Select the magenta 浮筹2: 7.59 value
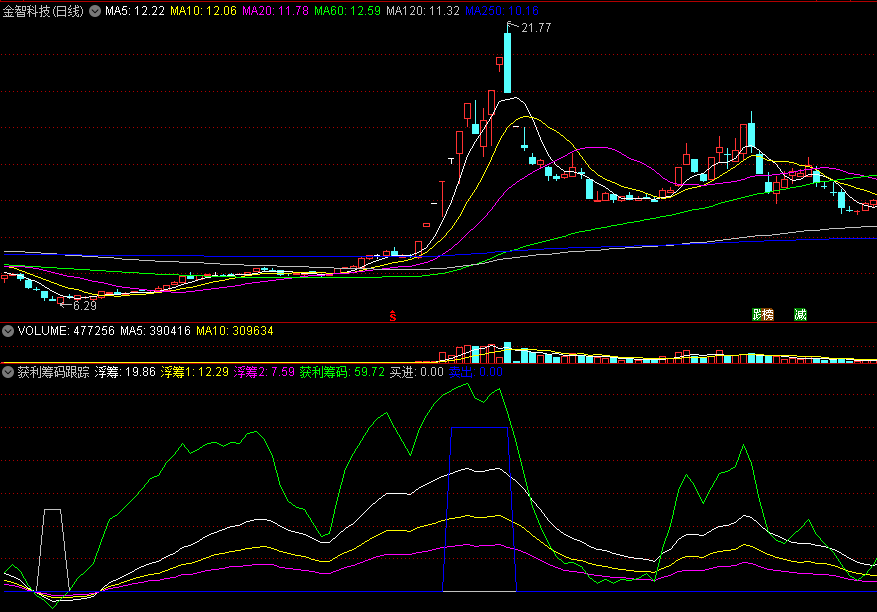This screenshot has width=877, height=612. tap(264, 372)
